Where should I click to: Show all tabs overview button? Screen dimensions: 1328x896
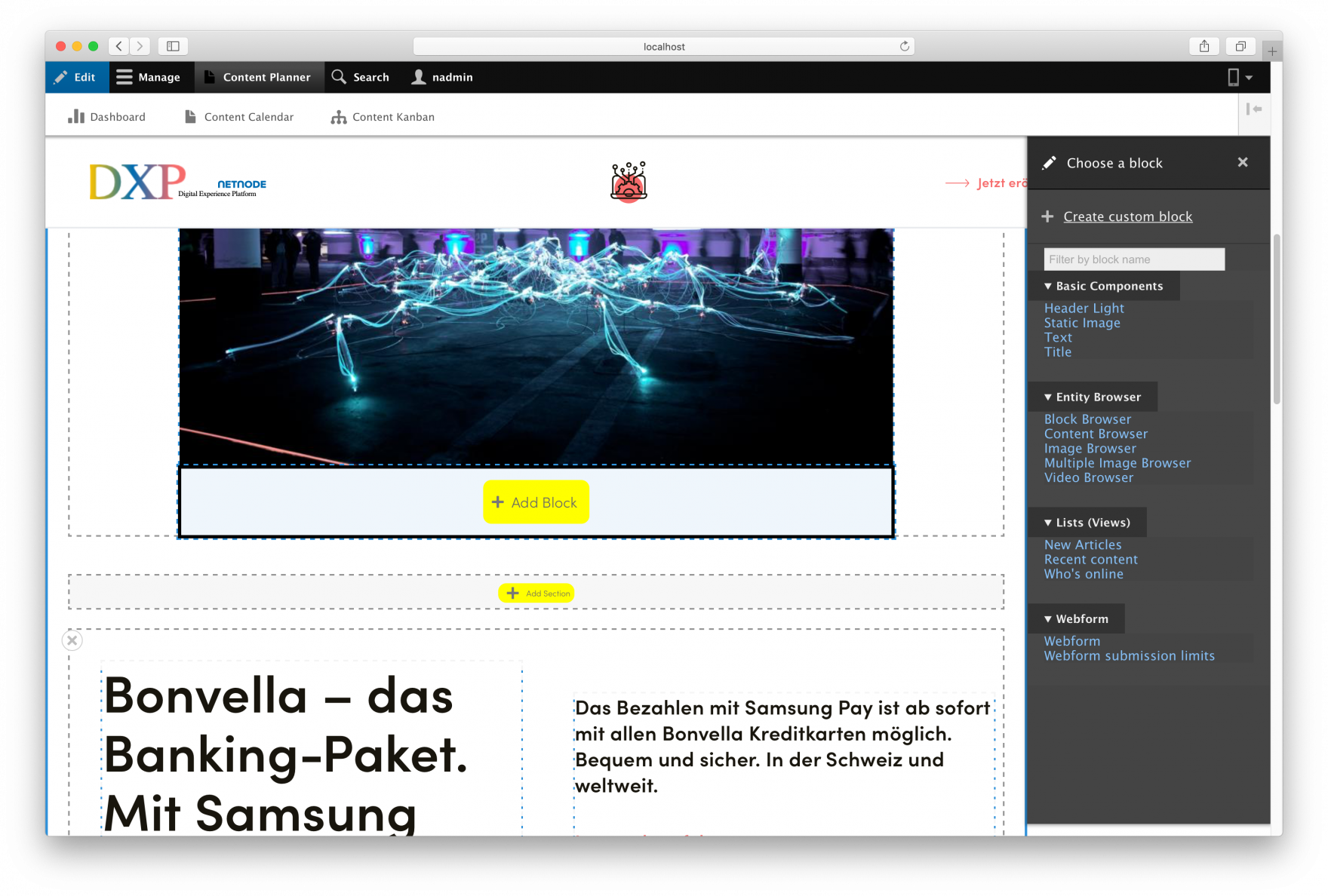click(x=1240, y=46)
